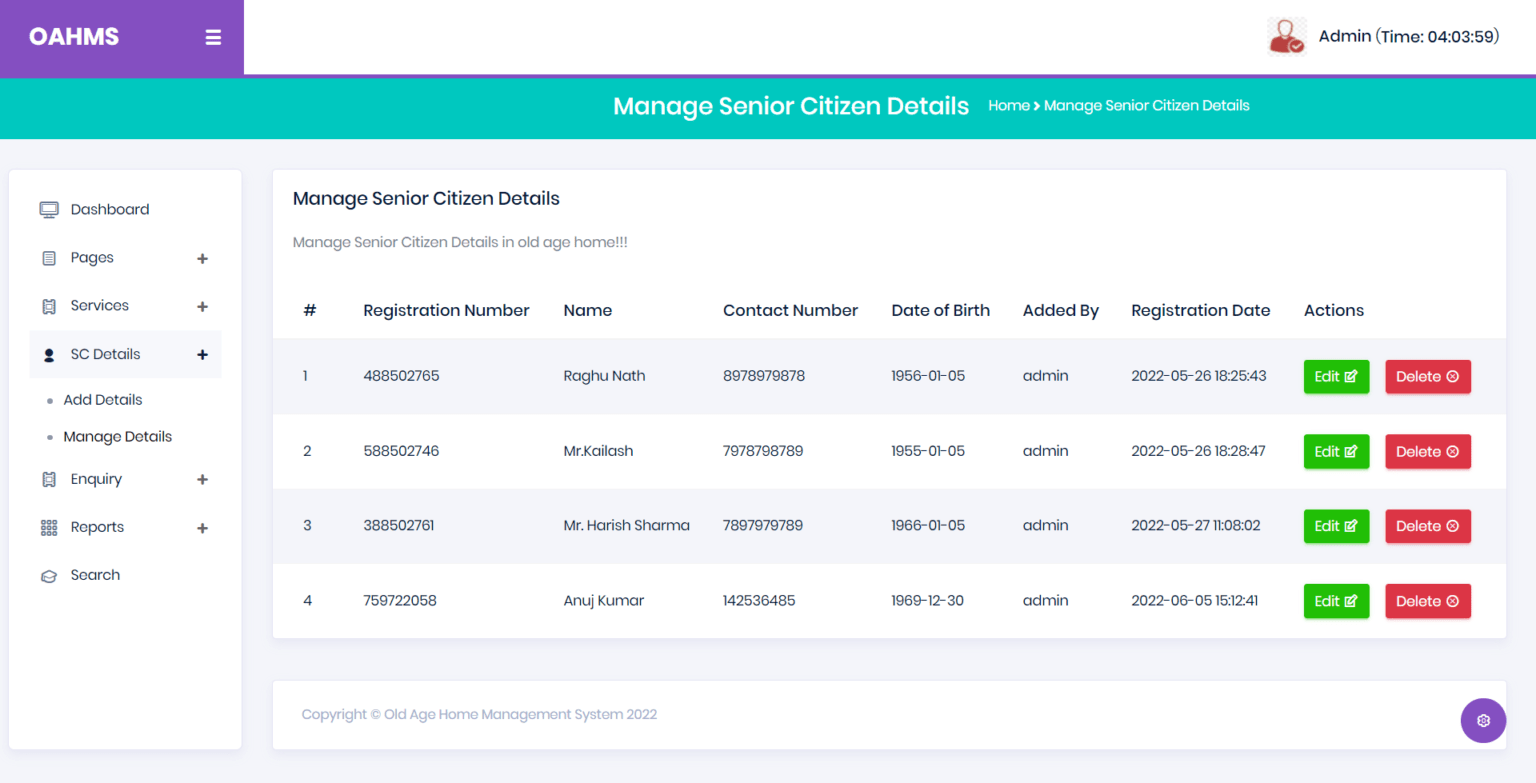Select the Pages document icon
This screenshot has height=783, width=1536.
click(48, 257)
